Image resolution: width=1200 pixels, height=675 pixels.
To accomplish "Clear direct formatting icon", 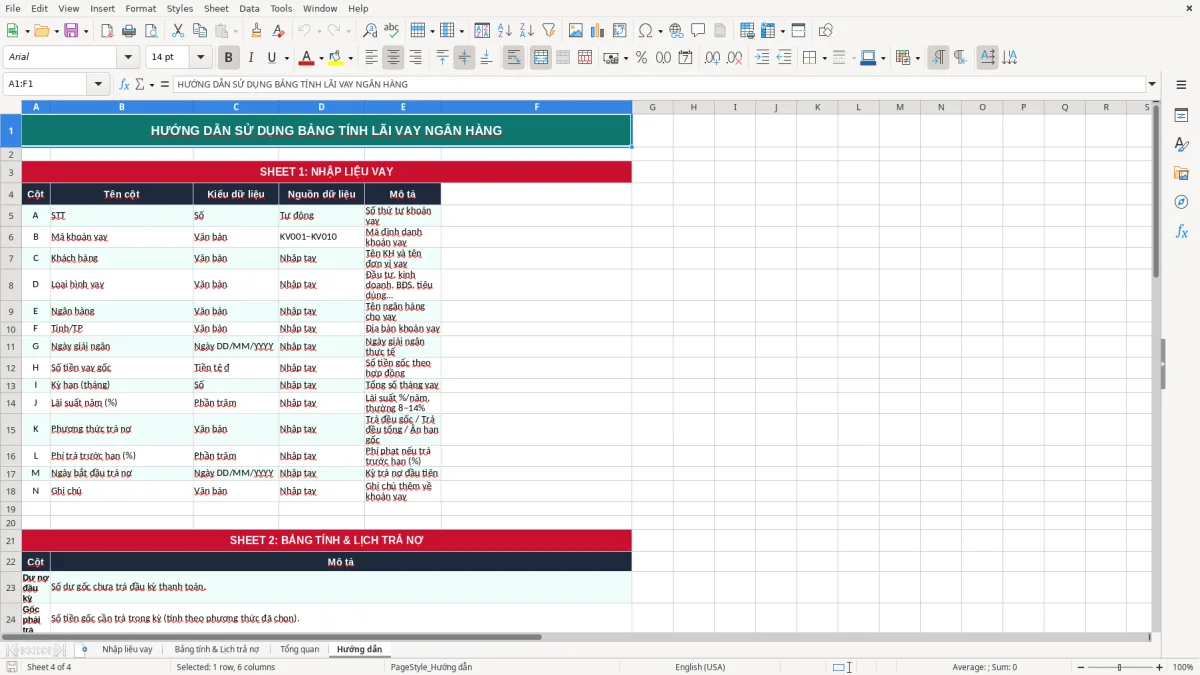I will 278,31.
